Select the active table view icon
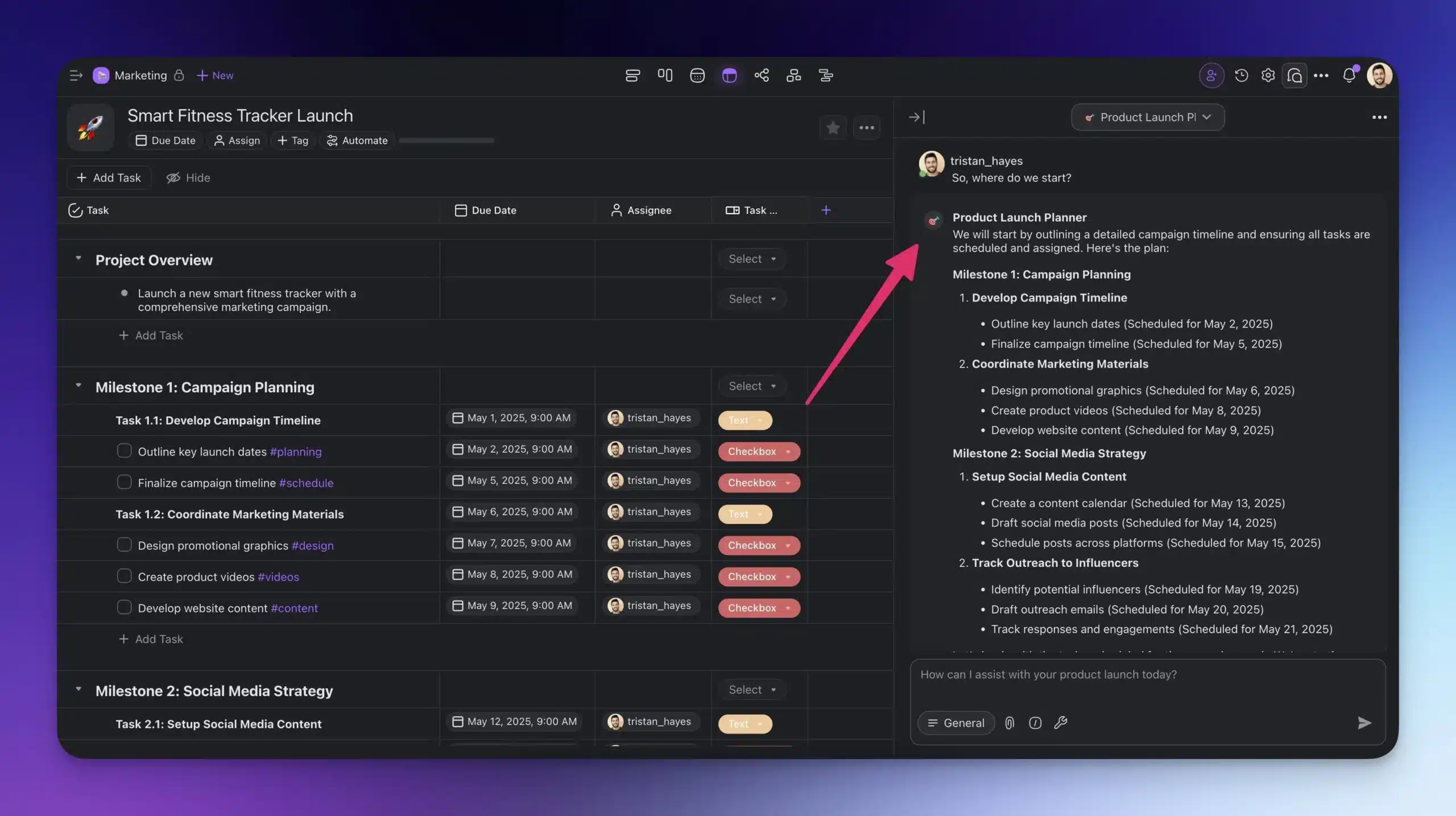1456x816 pixels. [729, 75]
